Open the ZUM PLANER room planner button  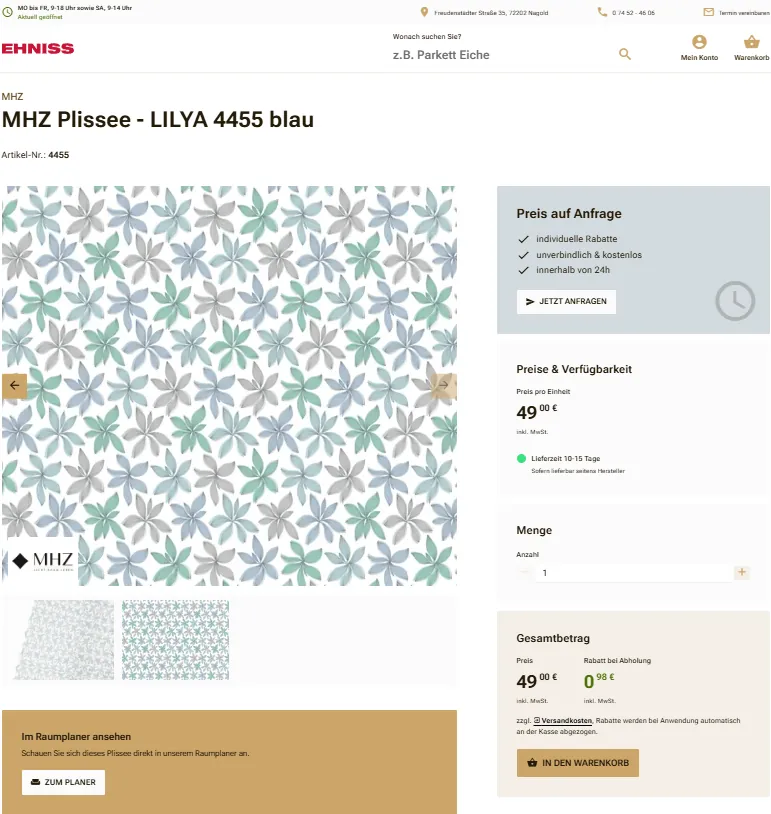pos(63,782)
